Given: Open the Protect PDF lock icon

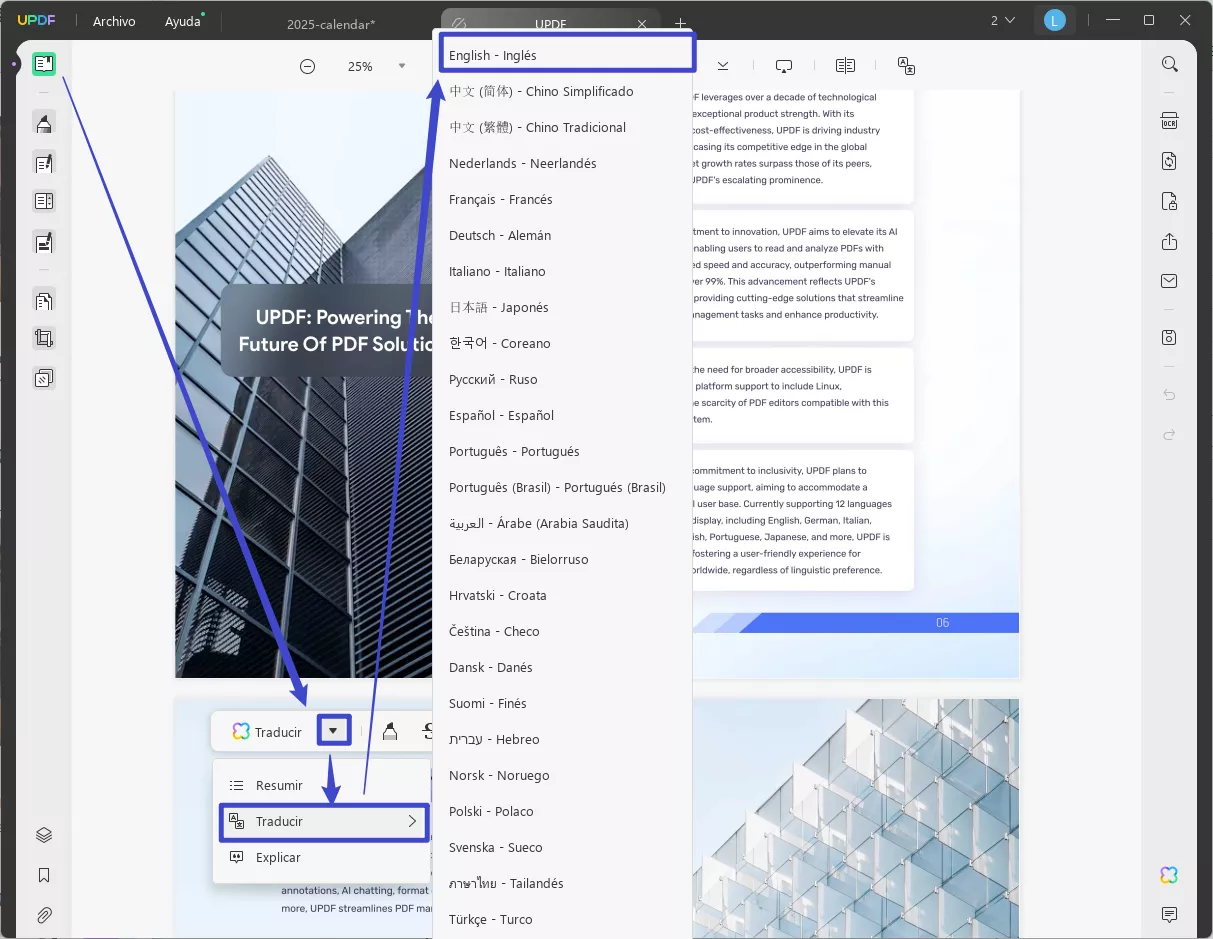Looking at the screenshot, I should (x=1169, y=202).
